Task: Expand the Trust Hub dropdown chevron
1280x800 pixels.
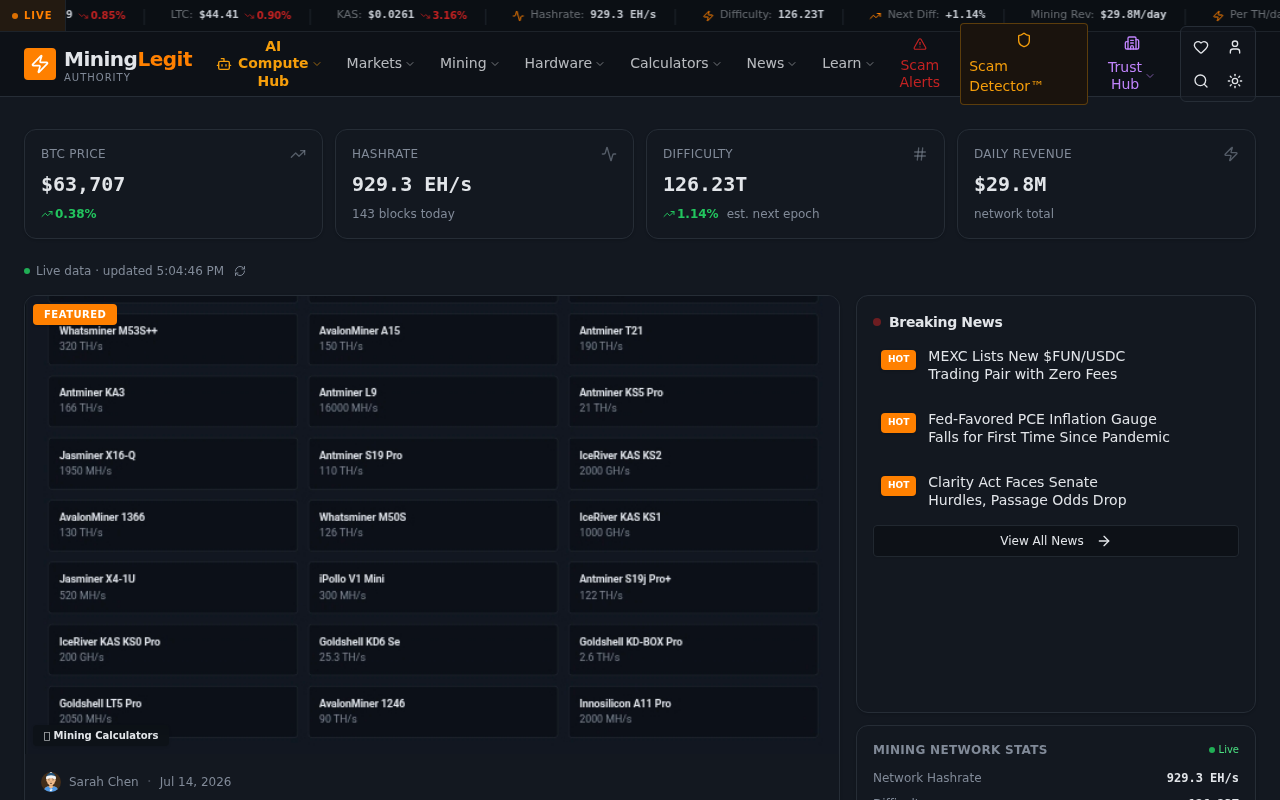Action: pyautogui.click(x=1150, y=76)
